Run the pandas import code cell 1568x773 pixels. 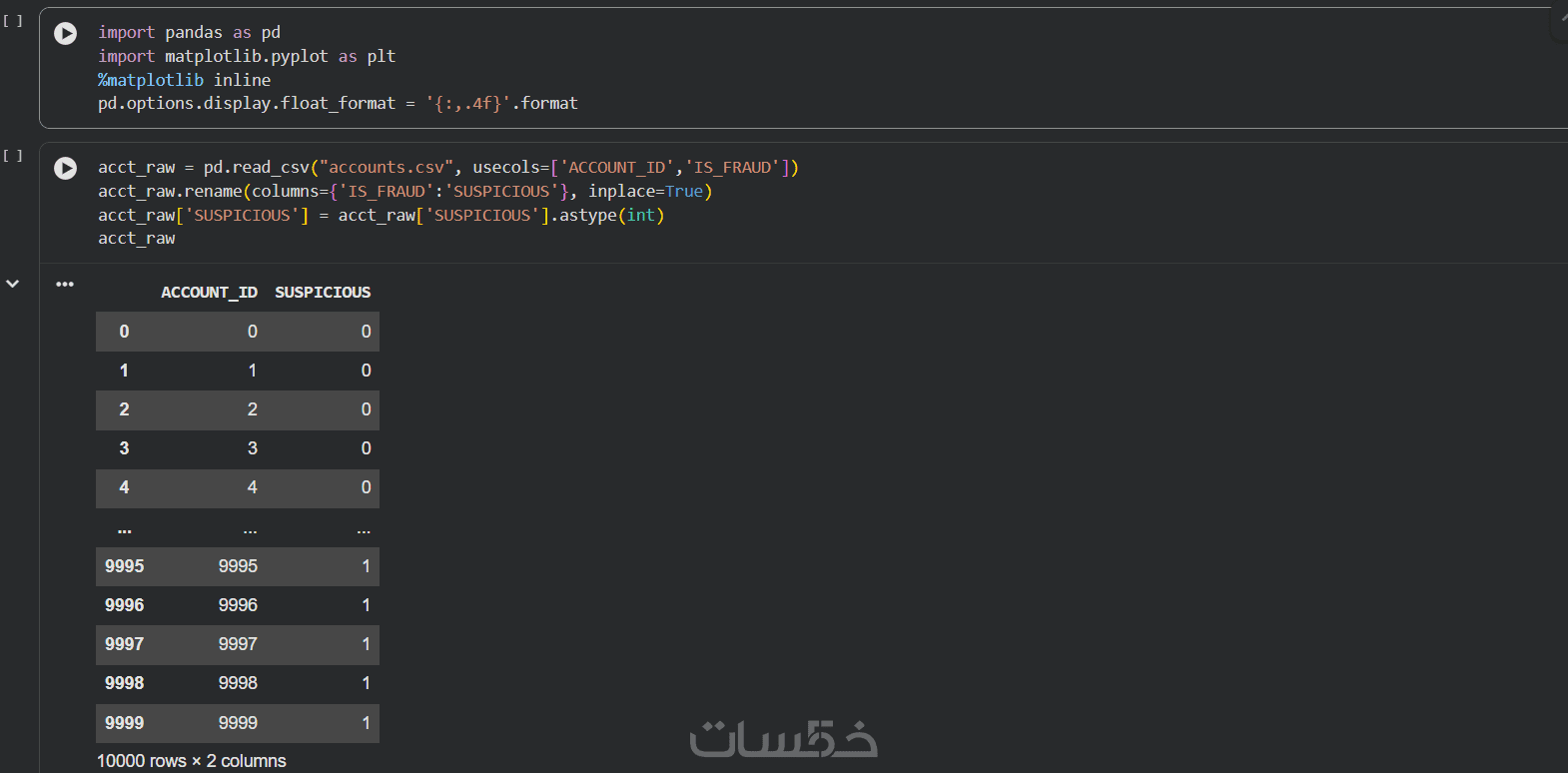click(x=65, y=33)
